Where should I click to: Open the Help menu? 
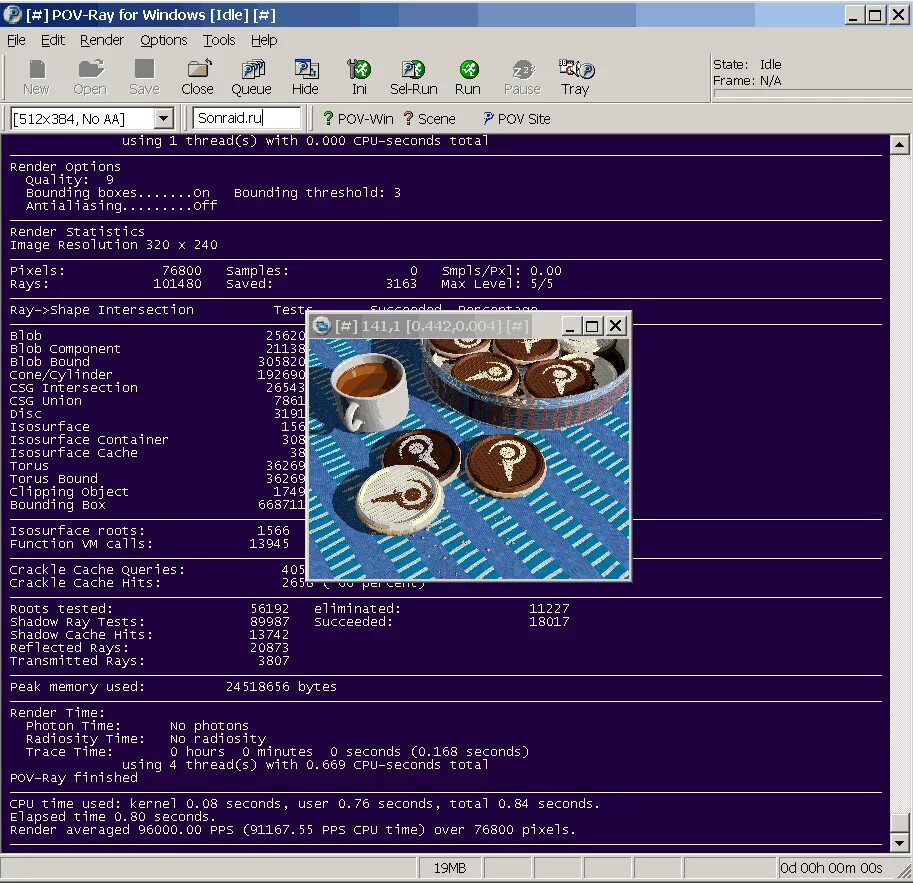264,40
